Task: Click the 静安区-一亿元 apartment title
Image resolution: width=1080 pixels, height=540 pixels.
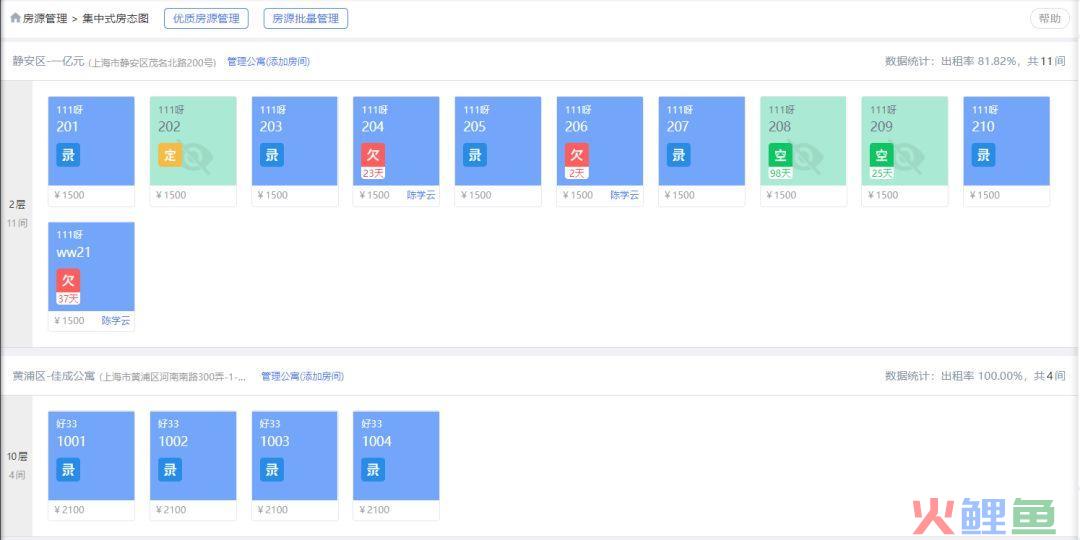Action: tap(48, 61)
